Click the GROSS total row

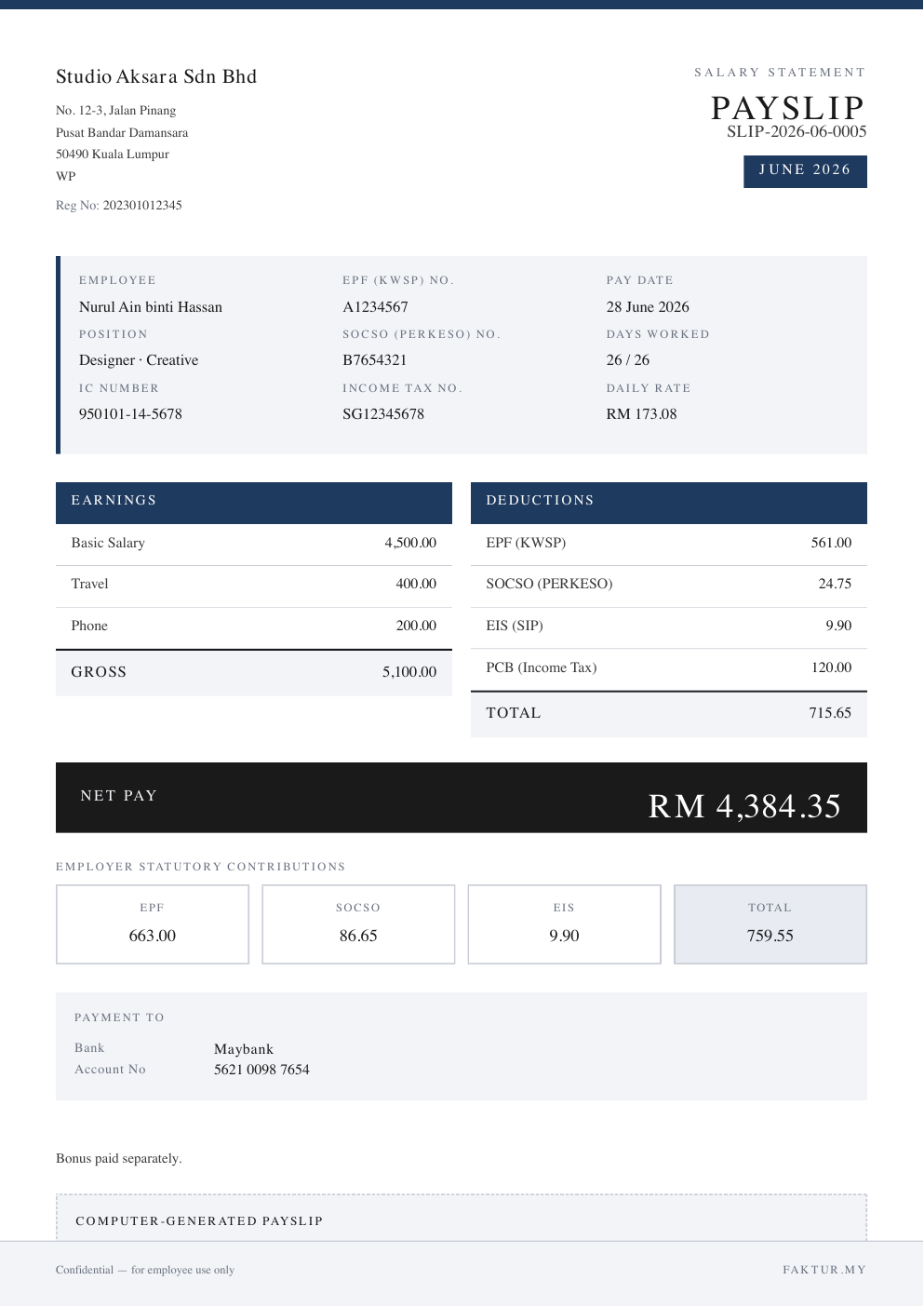tap(254, 672)
